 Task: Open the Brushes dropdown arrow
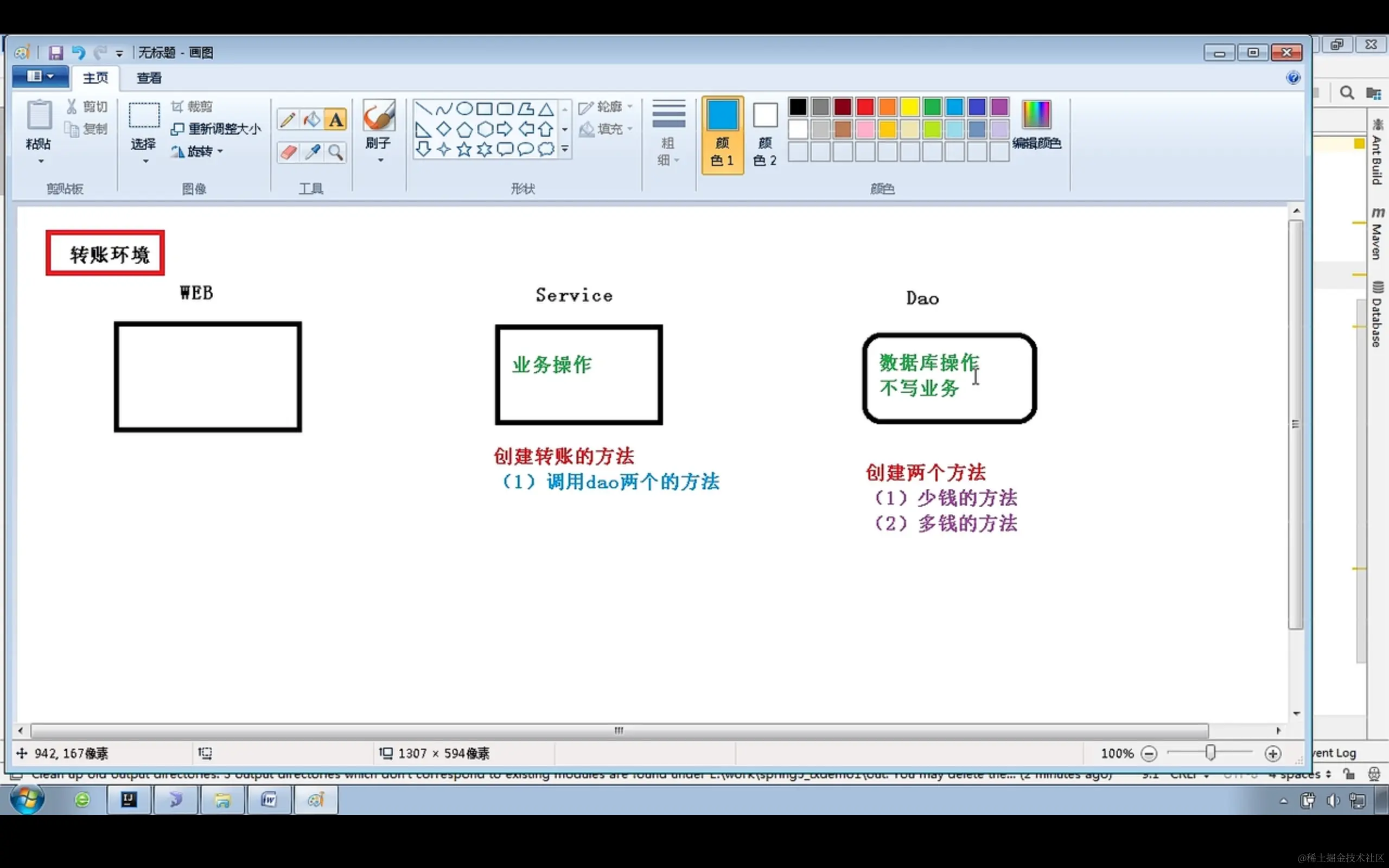point(380,161)
